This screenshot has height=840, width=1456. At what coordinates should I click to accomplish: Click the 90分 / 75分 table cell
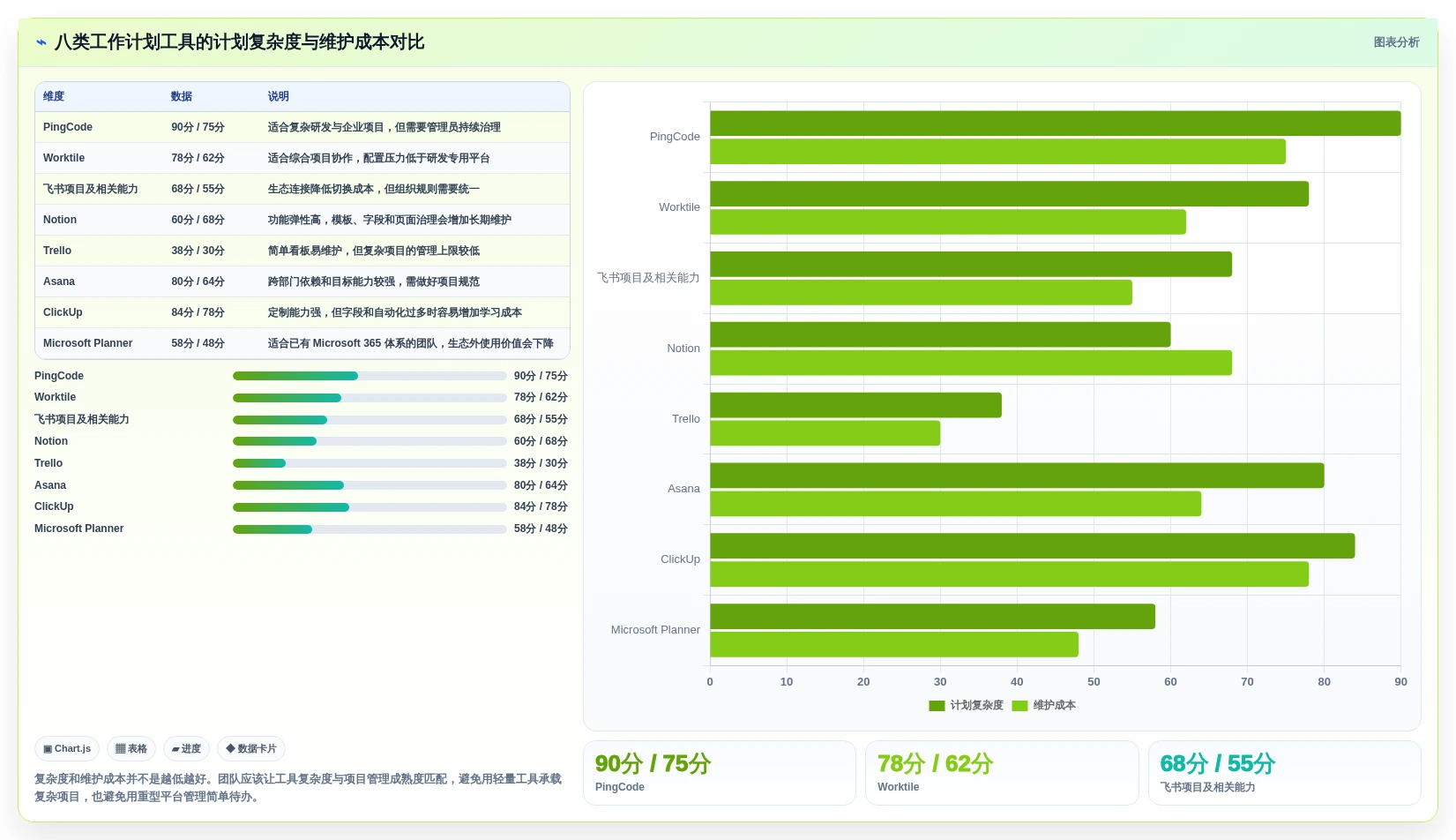198,127
